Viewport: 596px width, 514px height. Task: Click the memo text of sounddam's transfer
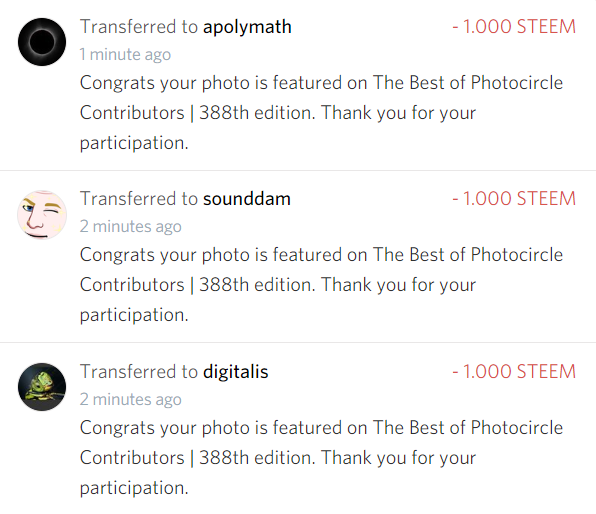point(321,285)
